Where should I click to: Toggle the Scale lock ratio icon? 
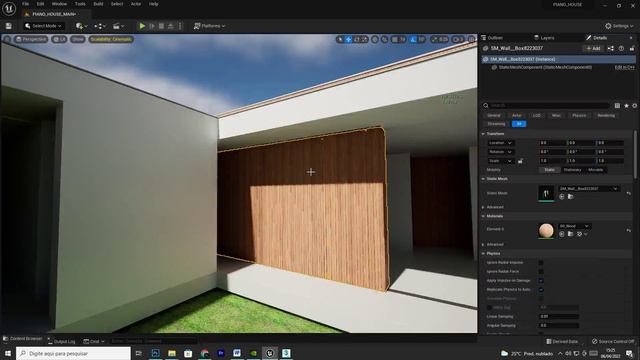tap(520, 161)
